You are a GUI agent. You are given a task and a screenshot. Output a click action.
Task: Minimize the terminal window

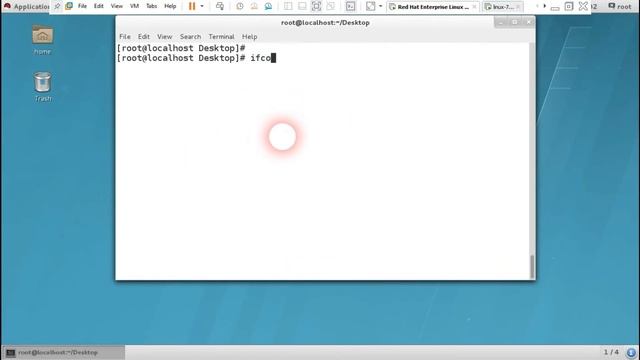(x=501, y=22)
